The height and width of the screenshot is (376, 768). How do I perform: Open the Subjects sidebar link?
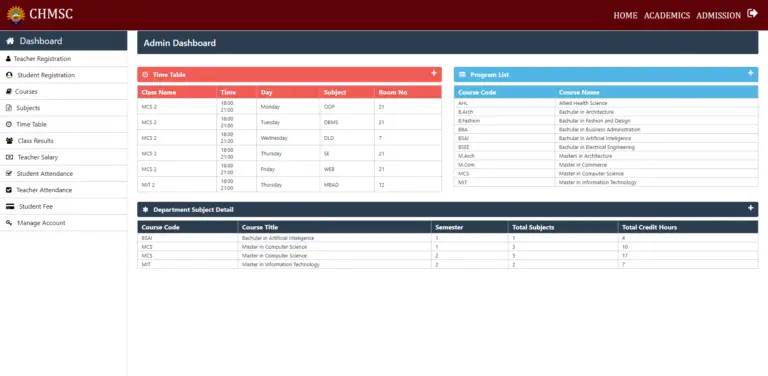(x=64, y=108)
